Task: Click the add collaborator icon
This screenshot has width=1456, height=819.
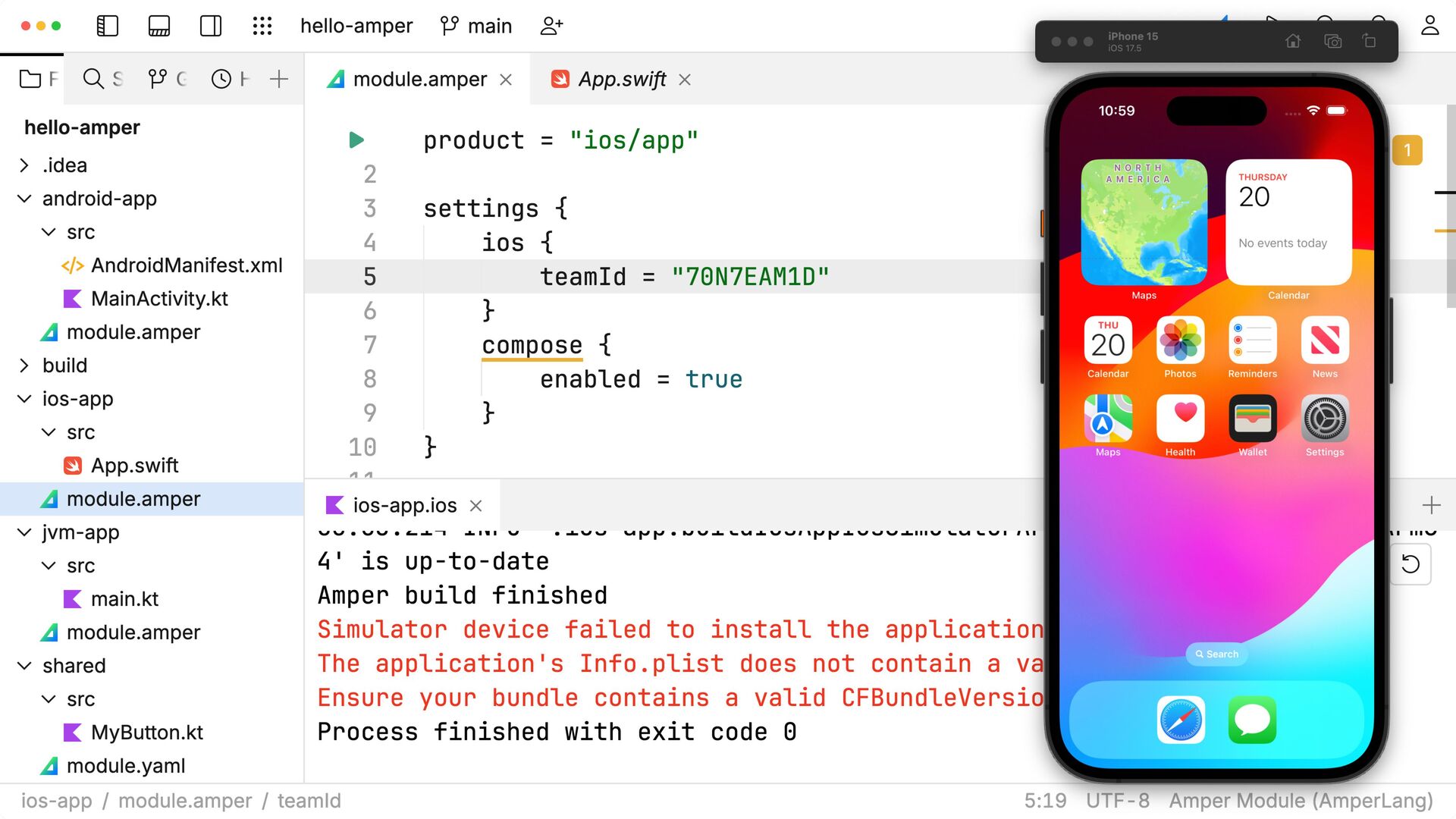Action: point(551,26)
